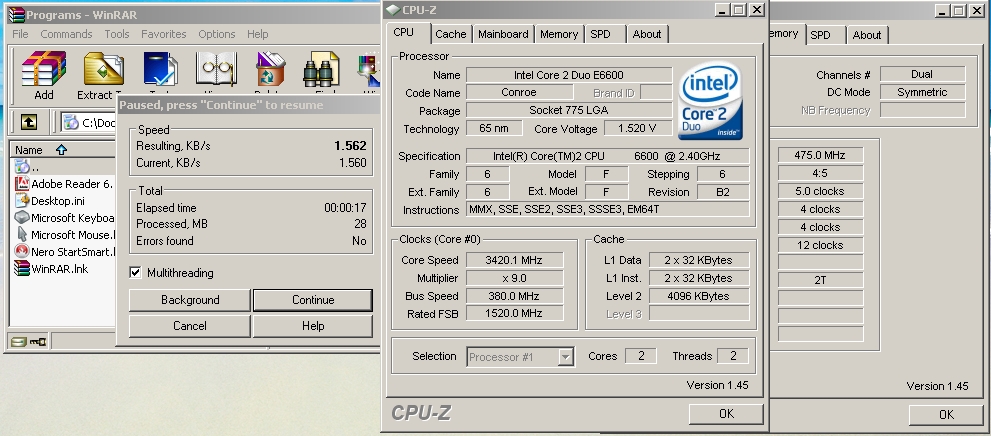This screenshot has width=991, height=436.
Task: Click the Code Name value 'Conroe'
Action: [518, 92]
